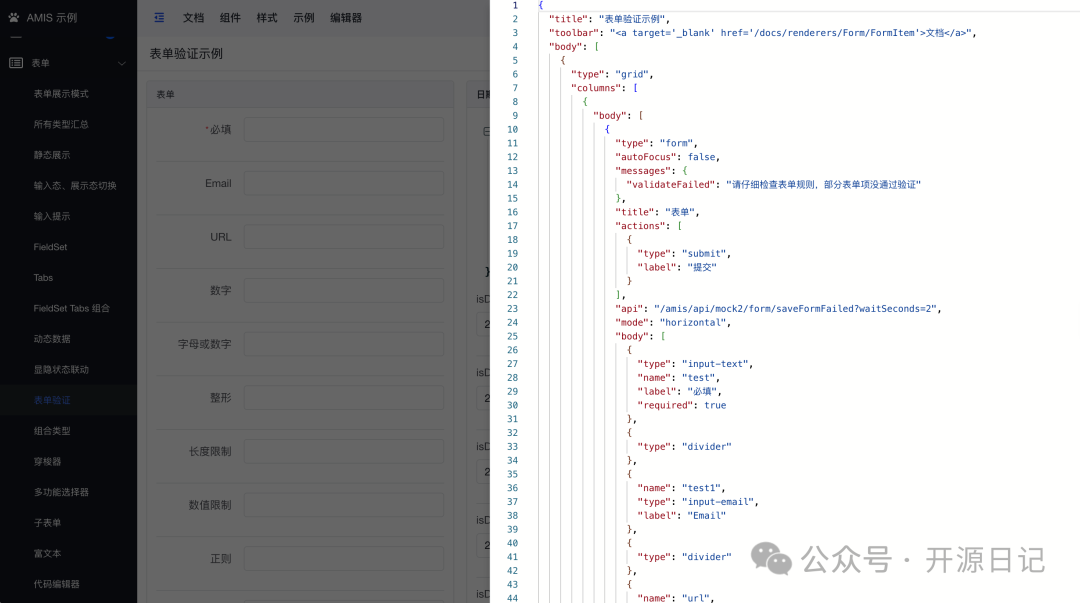Select 表单展示模式 in the sidebar

[61, 94]
